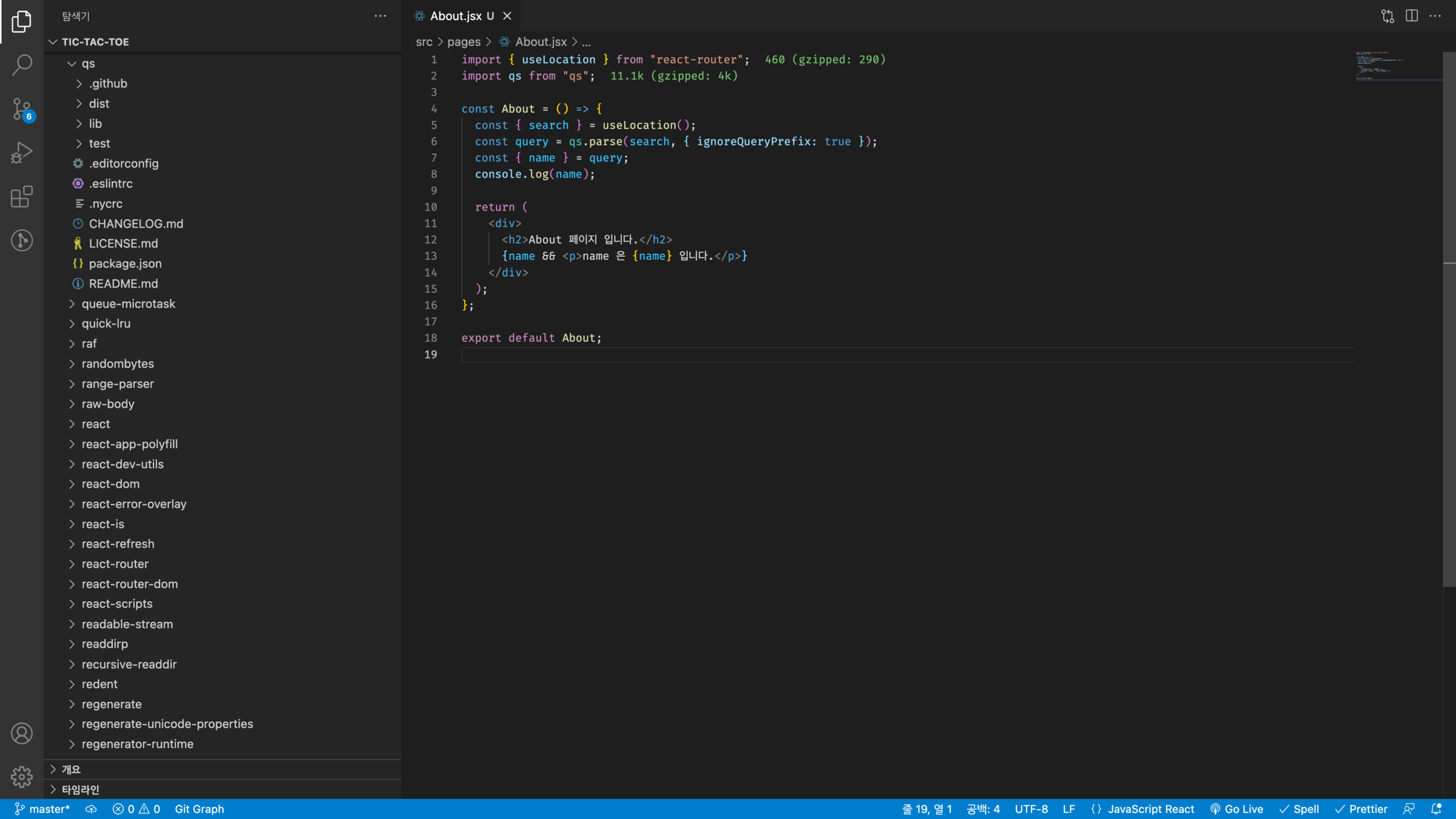Open the notifications bell in status bar

(x=1436, y=809)
